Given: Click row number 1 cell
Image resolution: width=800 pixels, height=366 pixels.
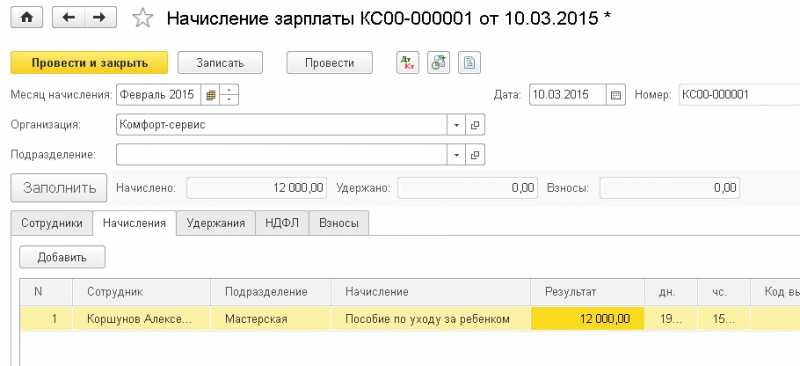Looking at the screenshot, I should tap(46, 319).
